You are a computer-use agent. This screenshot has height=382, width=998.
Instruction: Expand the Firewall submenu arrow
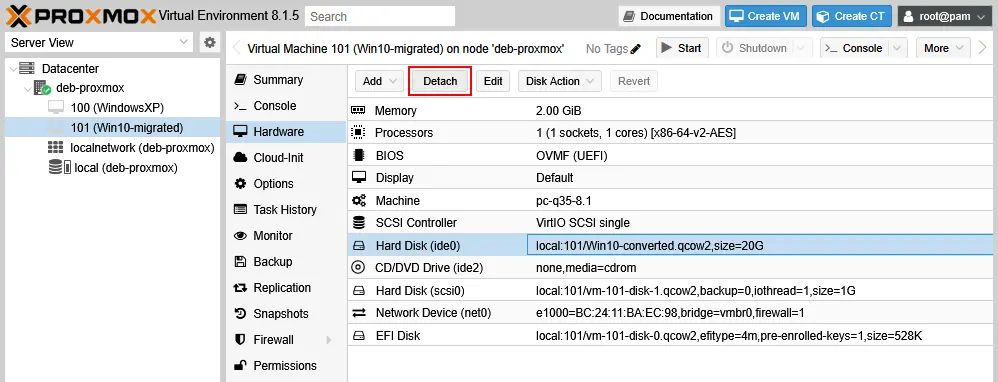click(329, 340)
